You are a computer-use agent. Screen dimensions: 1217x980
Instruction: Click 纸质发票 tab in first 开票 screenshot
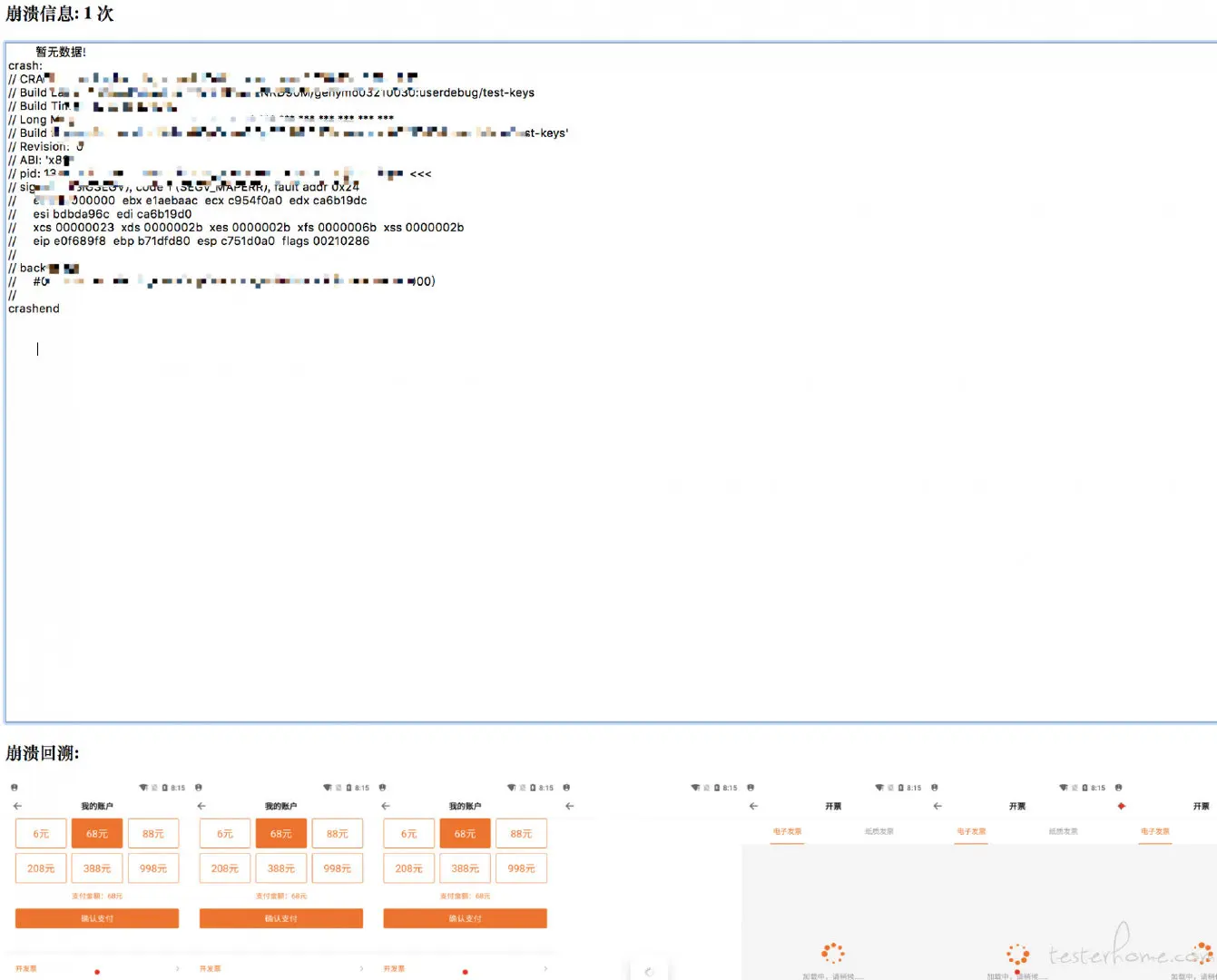click(x=879, y=831)
